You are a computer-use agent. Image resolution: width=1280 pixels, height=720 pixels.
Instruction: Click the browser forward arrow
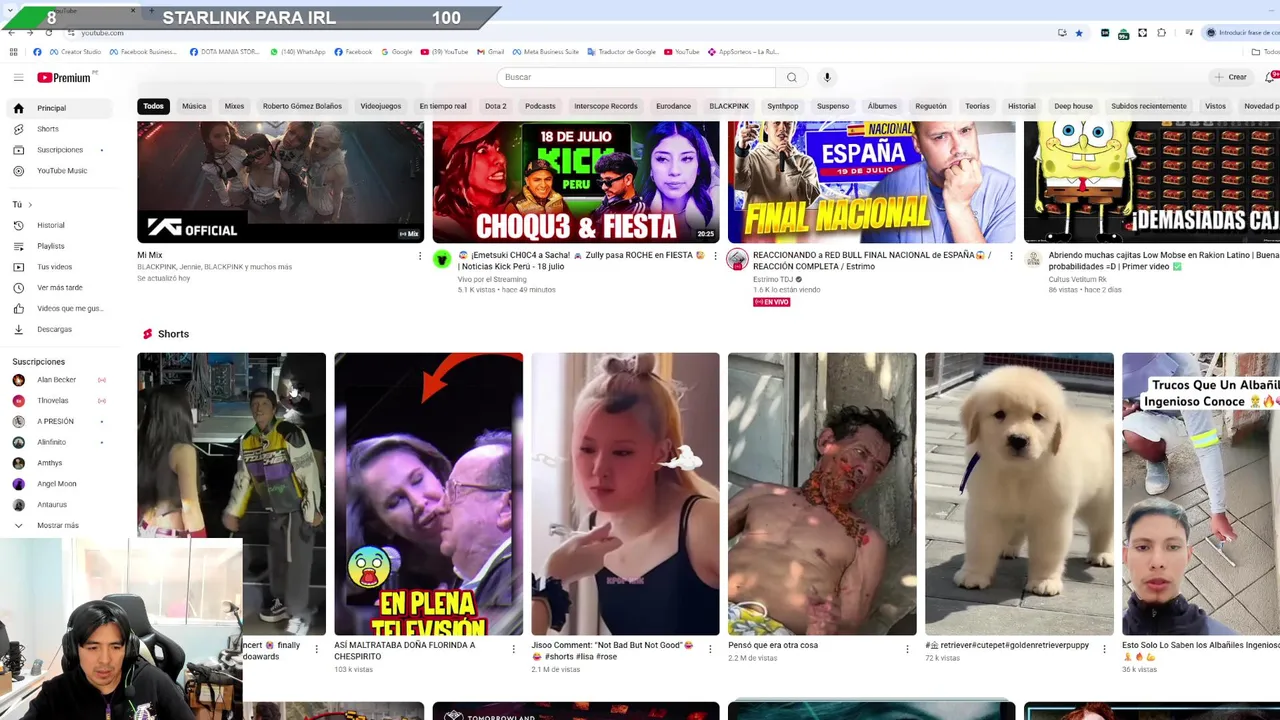click(x=29, y=33)
